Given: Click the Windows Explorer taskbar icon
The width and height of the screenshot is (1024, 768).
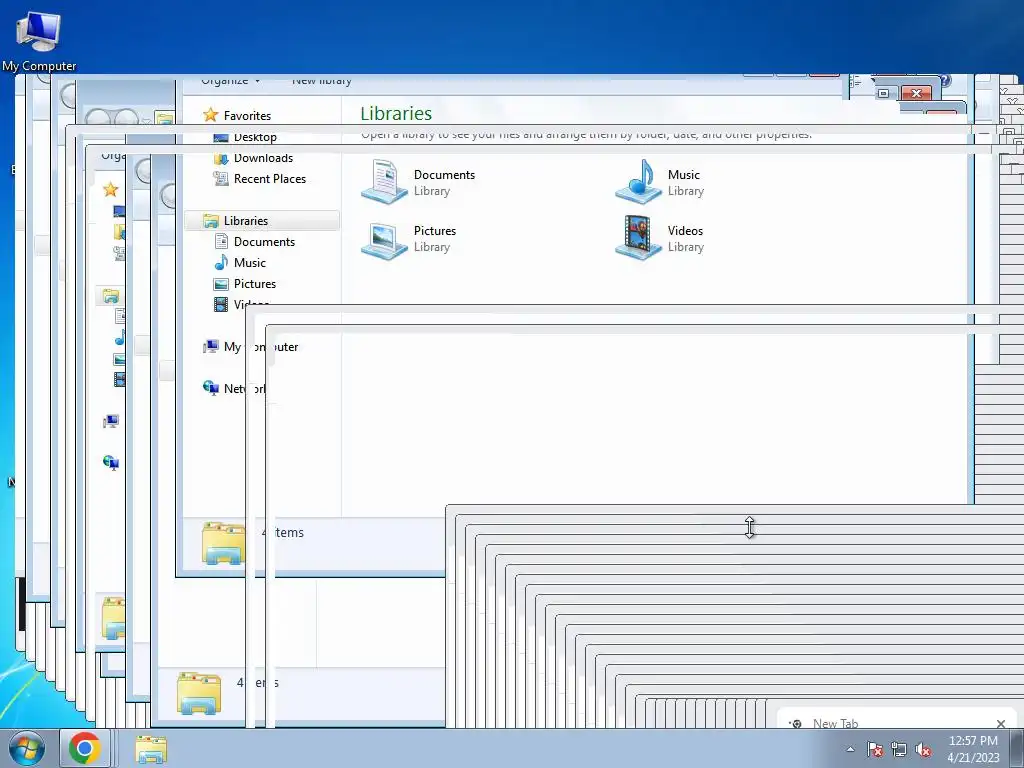Looking at the screenshot, I should [151, 749].
